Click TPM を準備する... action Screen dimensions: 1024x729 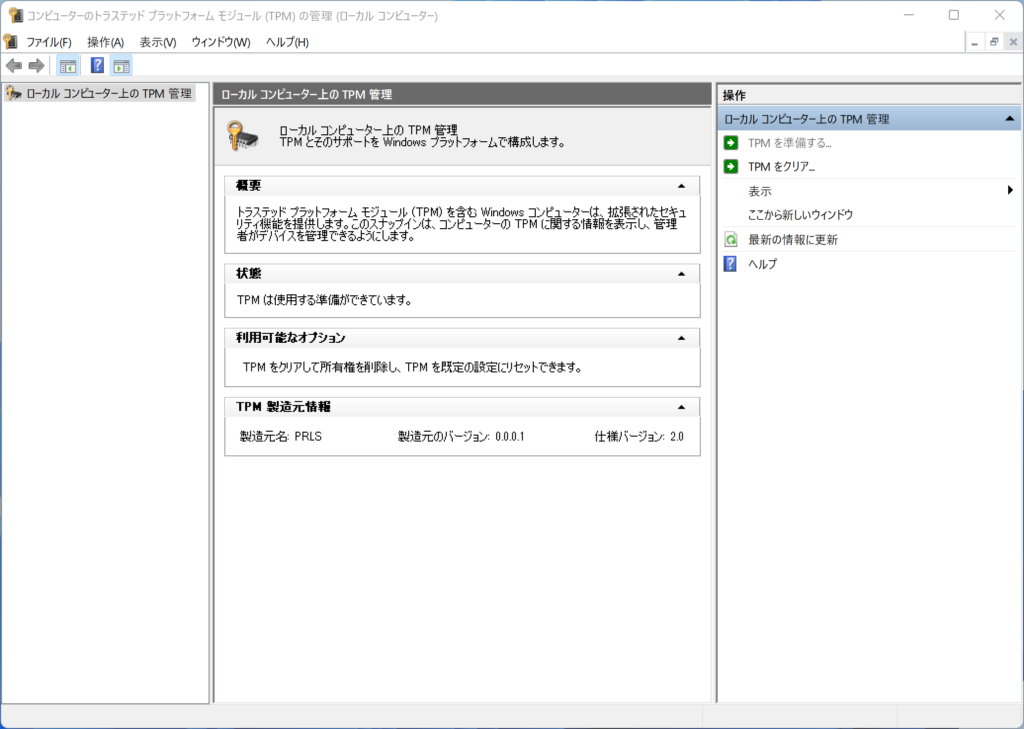790,143
